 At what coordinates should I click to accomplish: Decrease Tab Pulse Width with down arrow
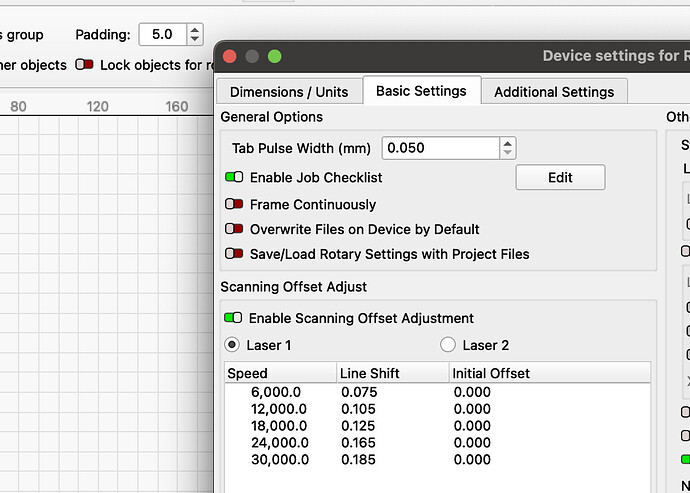coord(508,153)
